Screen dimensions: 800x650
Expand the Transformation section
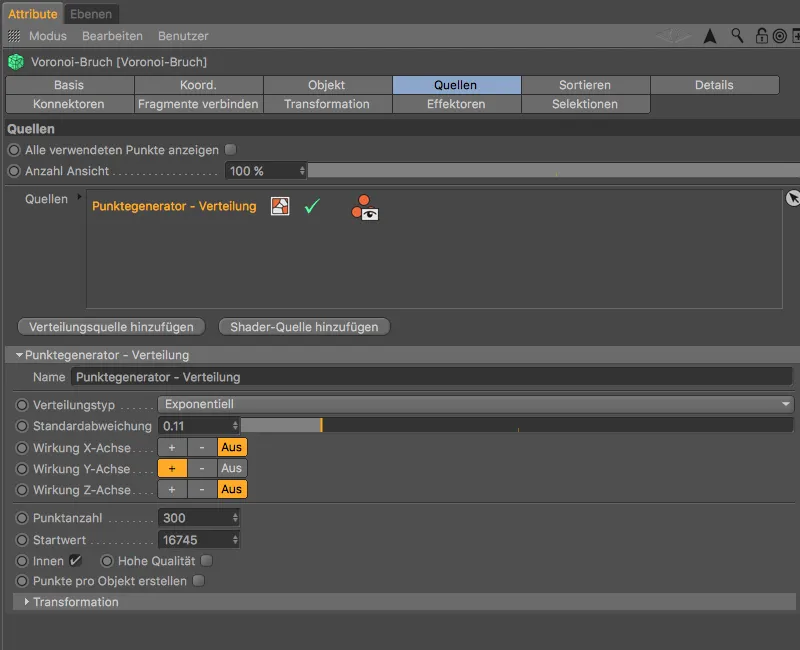27,602
